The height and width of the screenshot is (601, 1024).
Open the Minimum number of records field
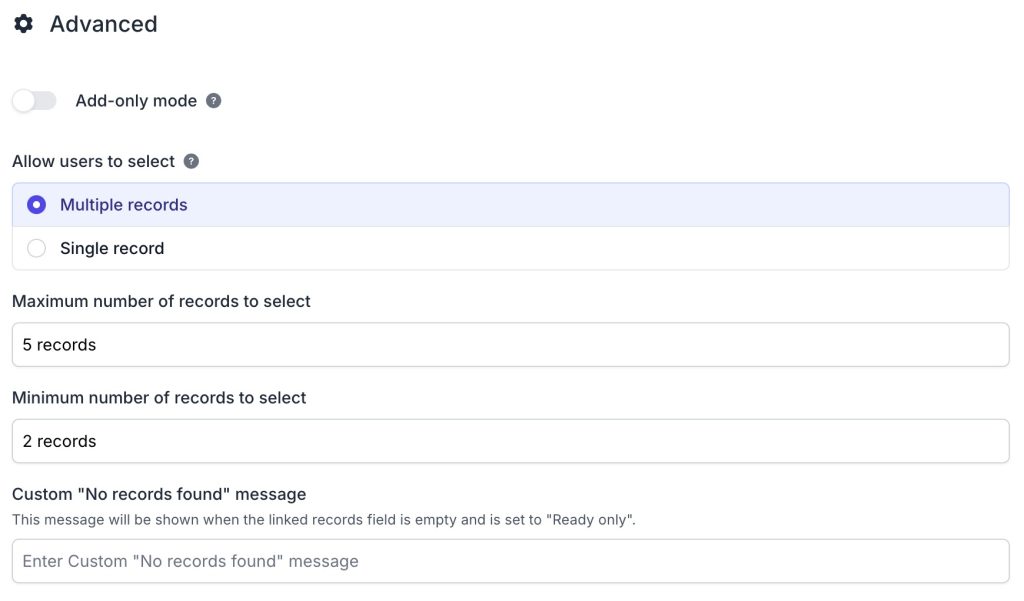(x=510, y=441)
